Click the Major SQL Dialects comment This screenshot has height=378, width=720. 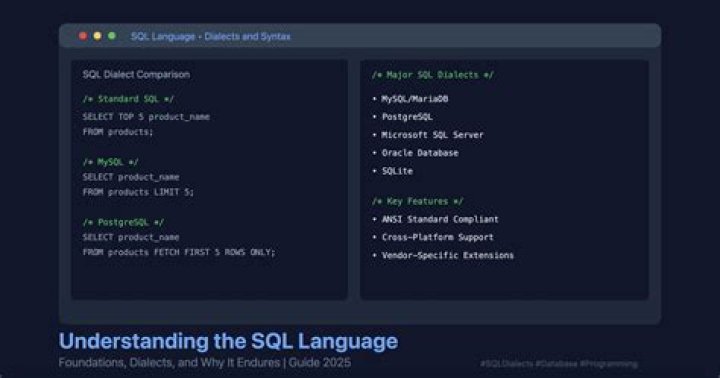(x=433, y=75)
